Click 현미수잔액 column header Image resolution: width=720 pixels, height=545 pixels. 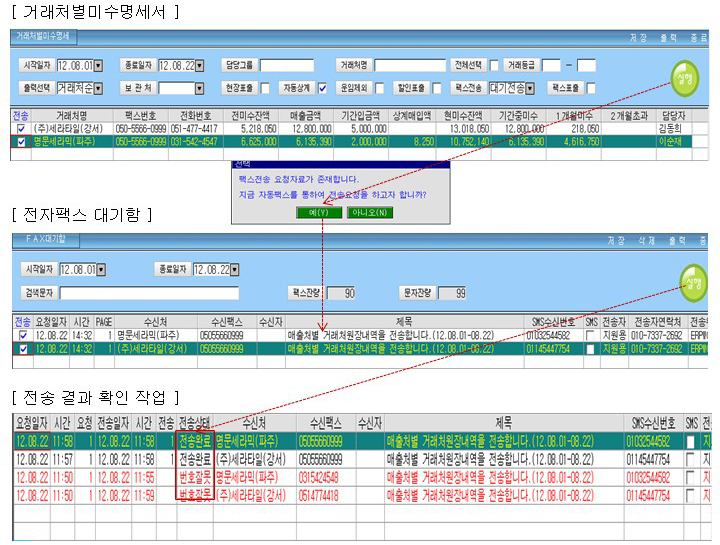(463, 116)
